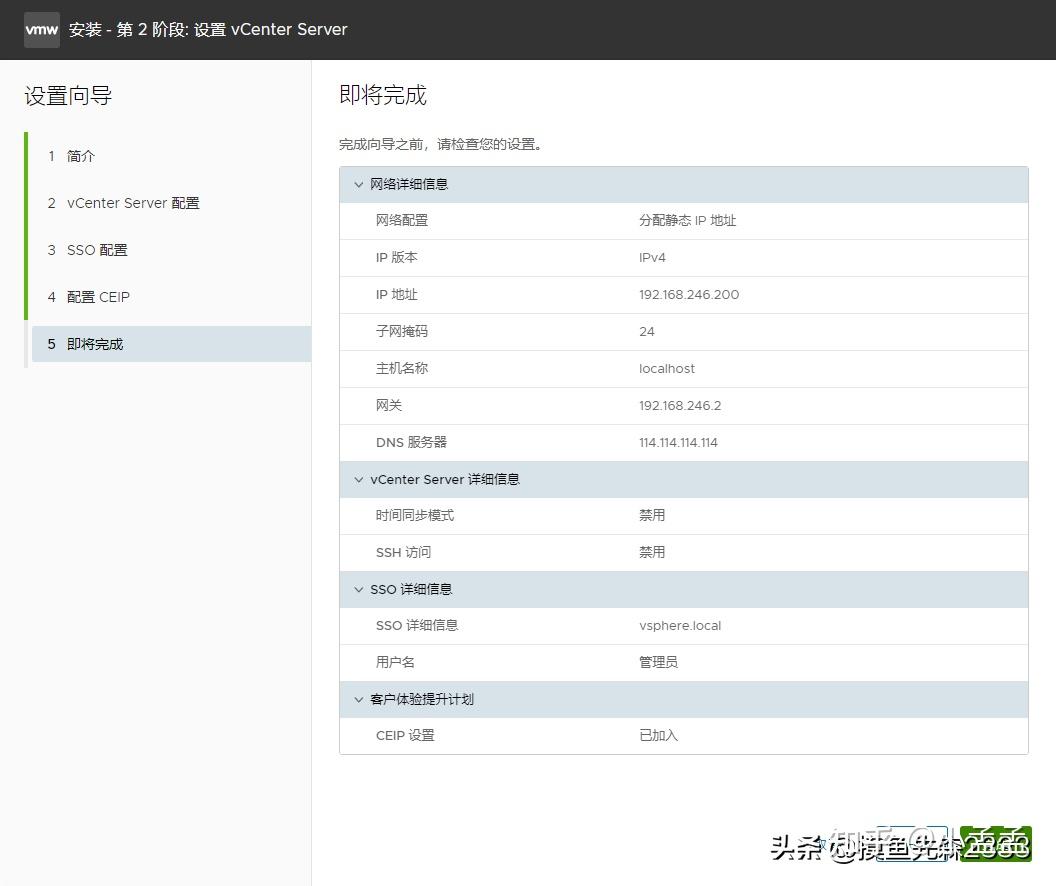Image resolution: width=1056 pixels, height=886 pixels.
Task: Collapse the vCenter Server 详细信息 section chevron
Action: (358, 479)
